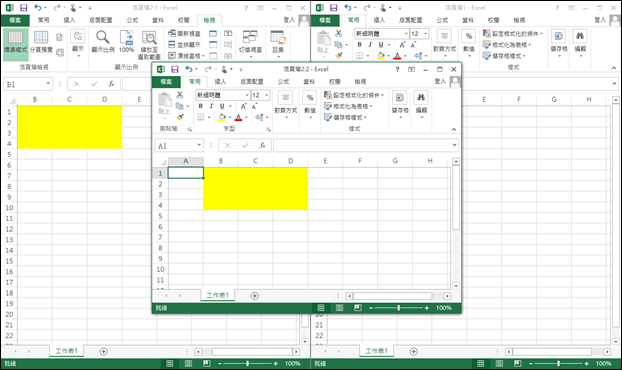Click 縮放至選取範圍 zoom to selection icon

coord(149,45)
